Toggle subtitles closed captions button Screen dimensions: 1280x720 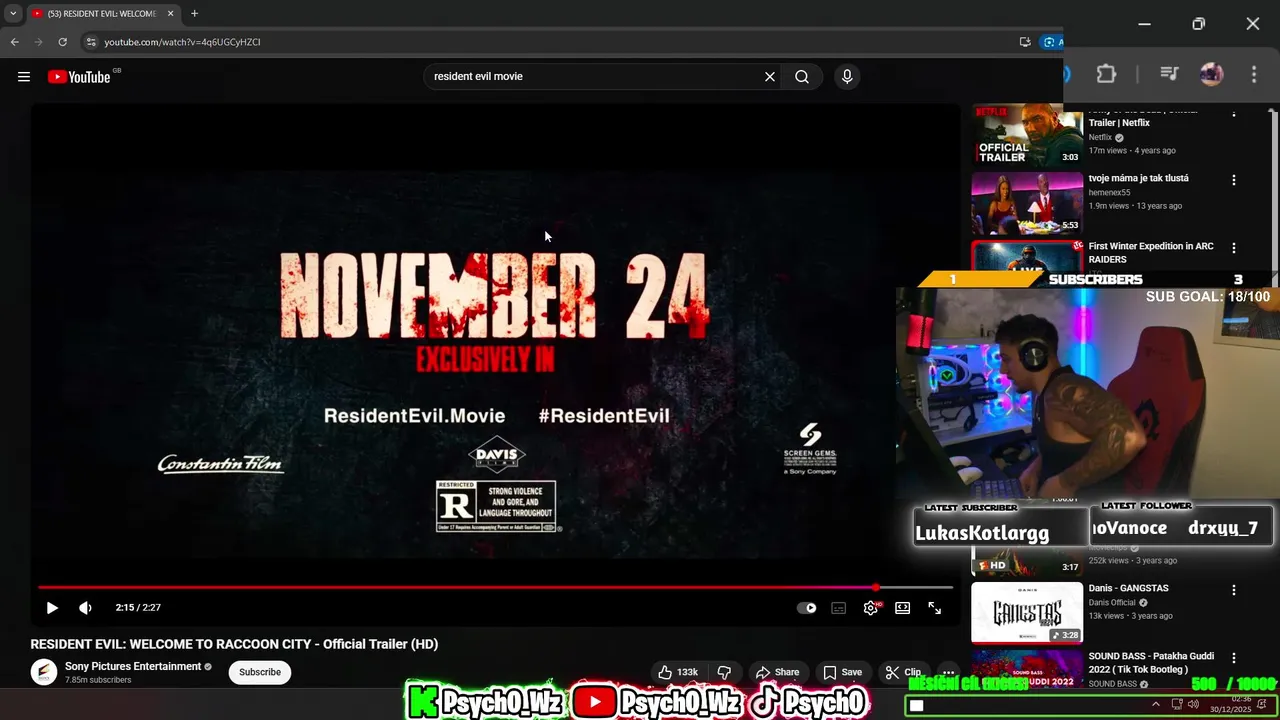839,608
